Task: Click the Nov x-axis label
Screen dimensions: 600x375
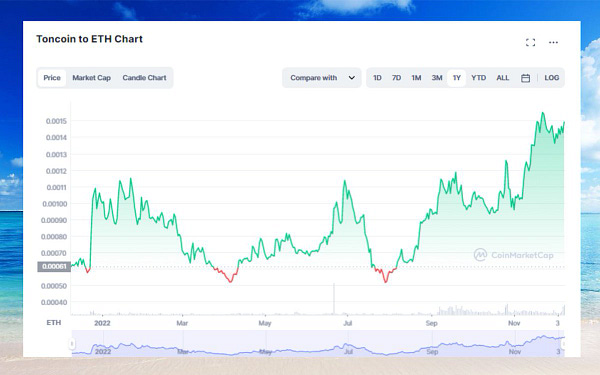Action: click(x=514, y=323)
